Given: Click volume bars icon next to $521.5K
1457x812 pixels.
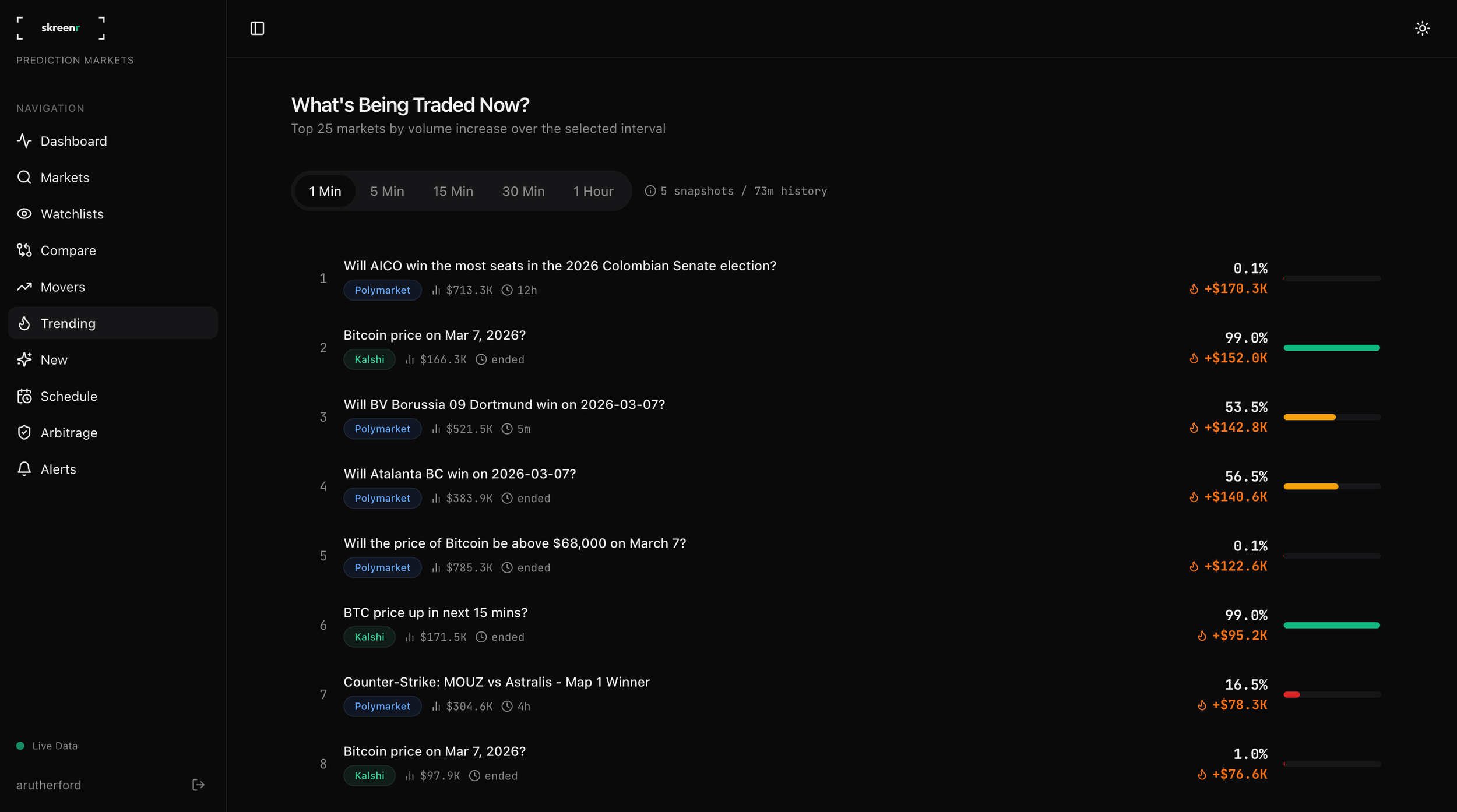Looking at the screenshot, I should click(x=436, y=429).
